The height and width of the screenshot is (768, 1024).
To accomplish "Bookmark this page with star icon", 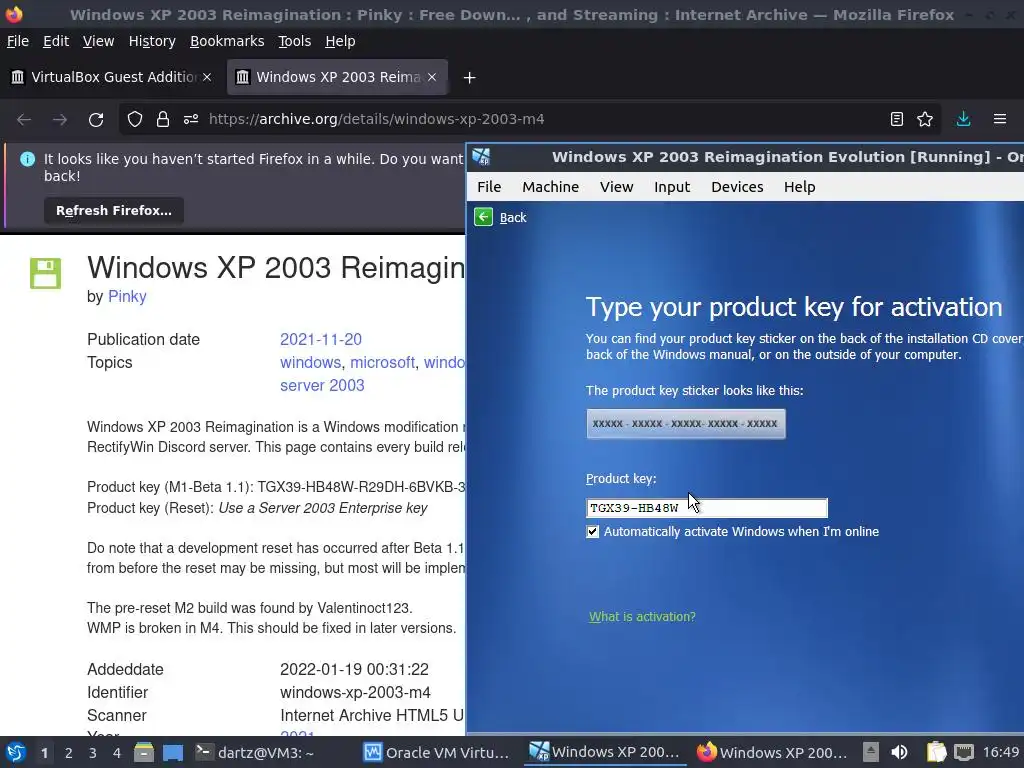I will 925,119.
